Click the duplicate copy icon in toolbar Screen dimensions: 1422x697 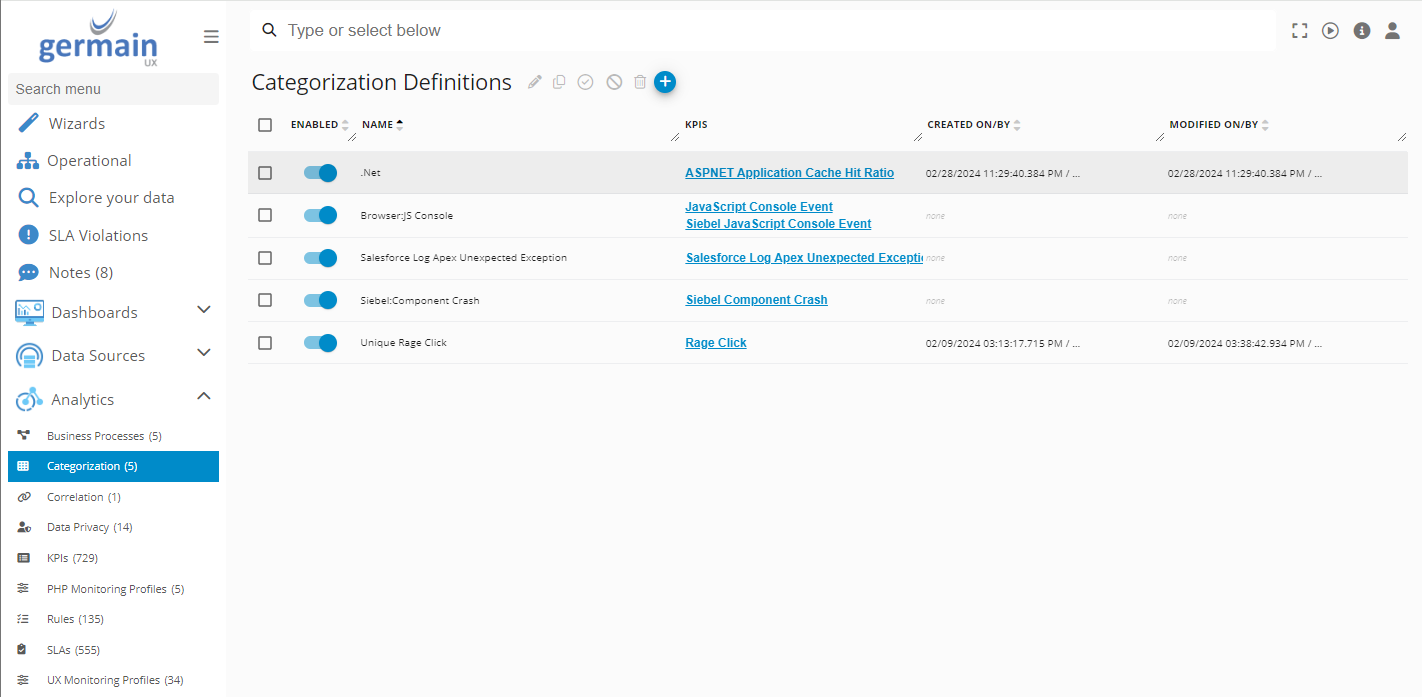560,82
